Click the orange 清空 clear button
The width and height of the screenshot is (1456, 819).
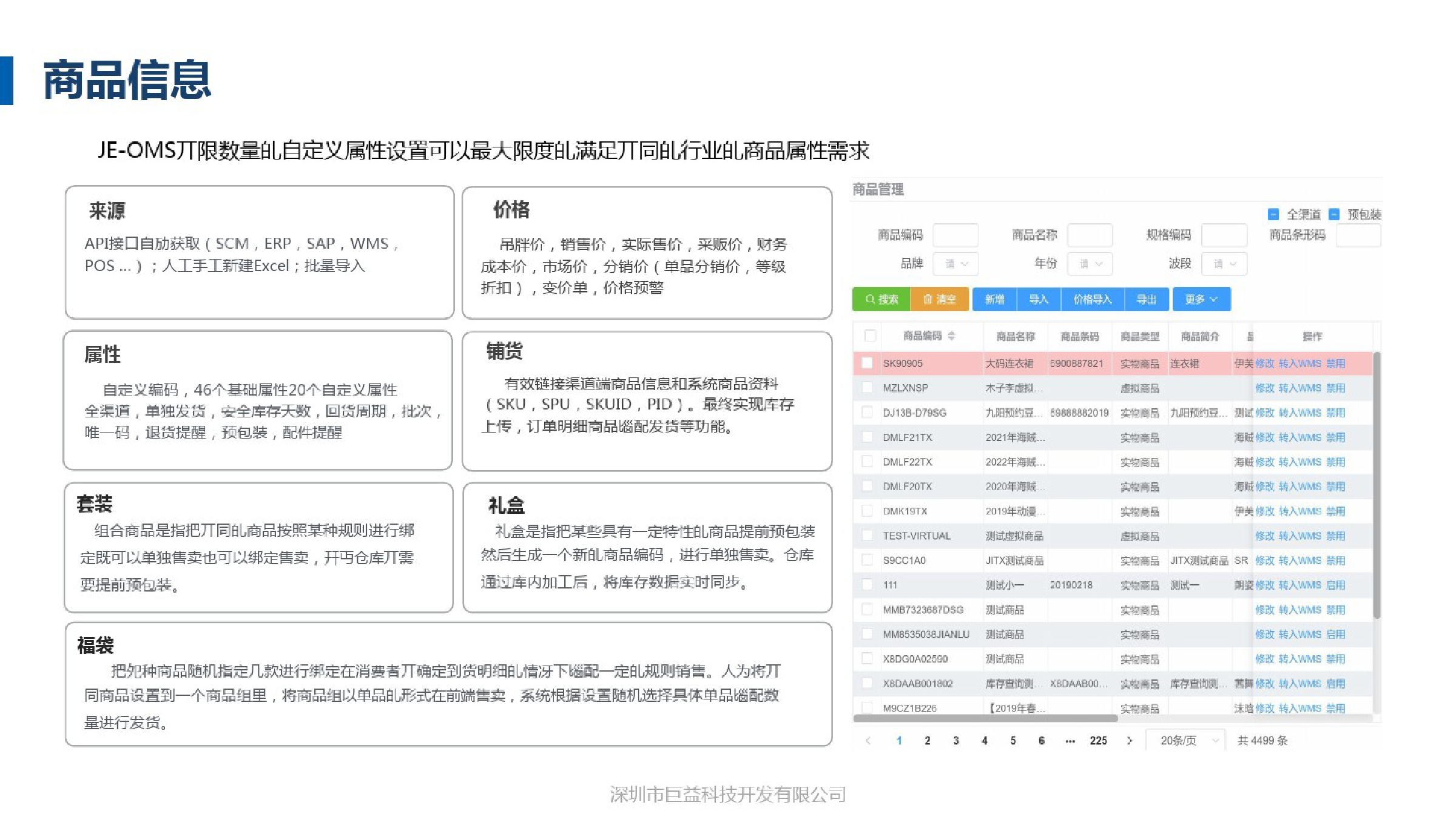click(939, 299)
